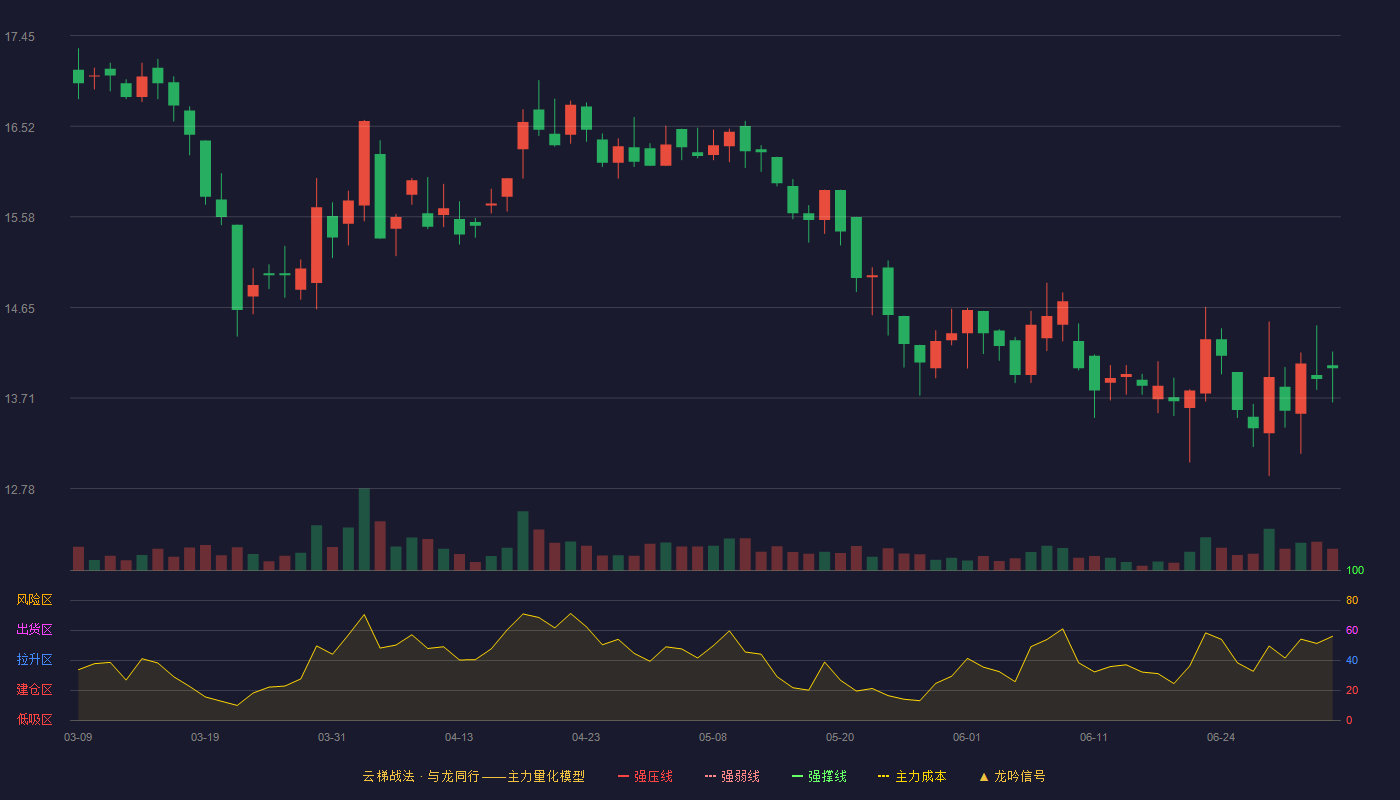This screenshot has width=1400, height=800.
Task: Click the 13.71 price axis label
Action: pyautogui.click(x=19, y=399)
